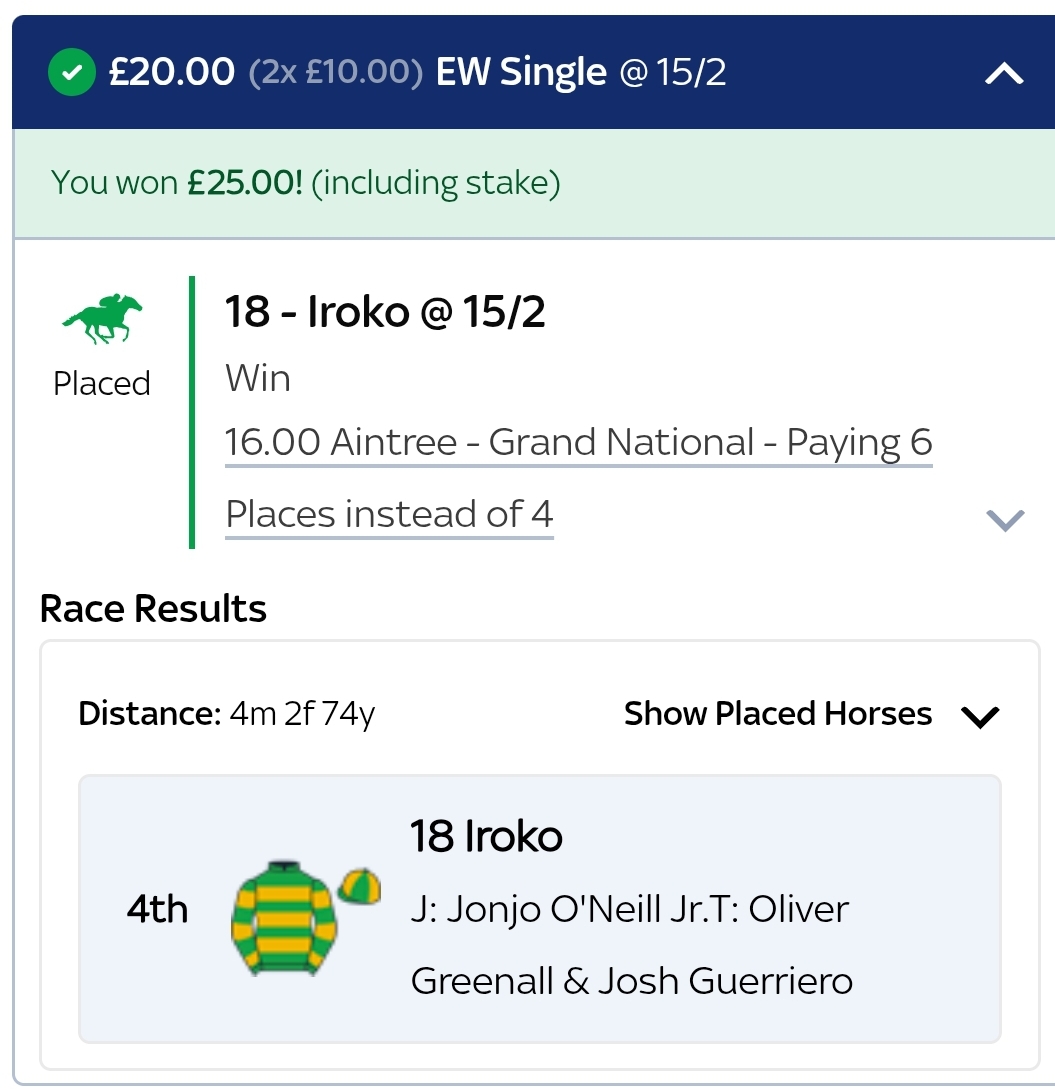
Task: Click the green checkmark success icon
Action: (x=70, y=73)
